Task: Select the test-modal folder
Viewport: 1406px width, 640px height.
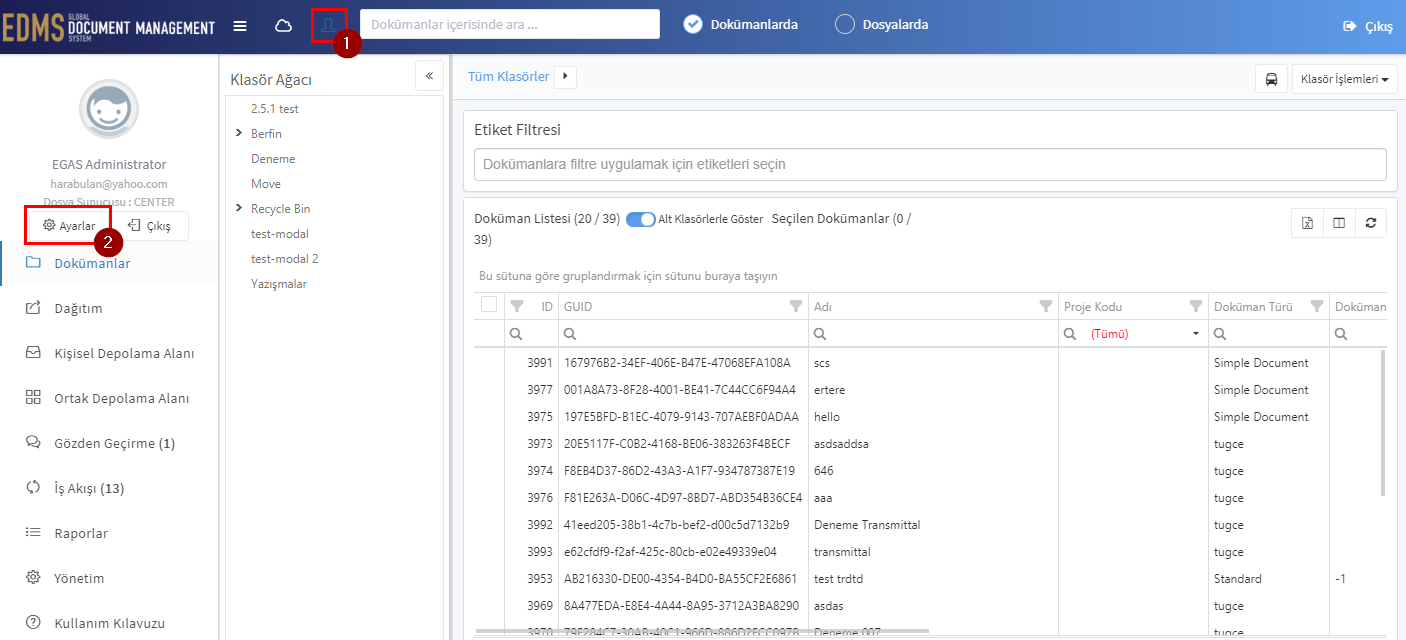Action: tap(280, 234)
